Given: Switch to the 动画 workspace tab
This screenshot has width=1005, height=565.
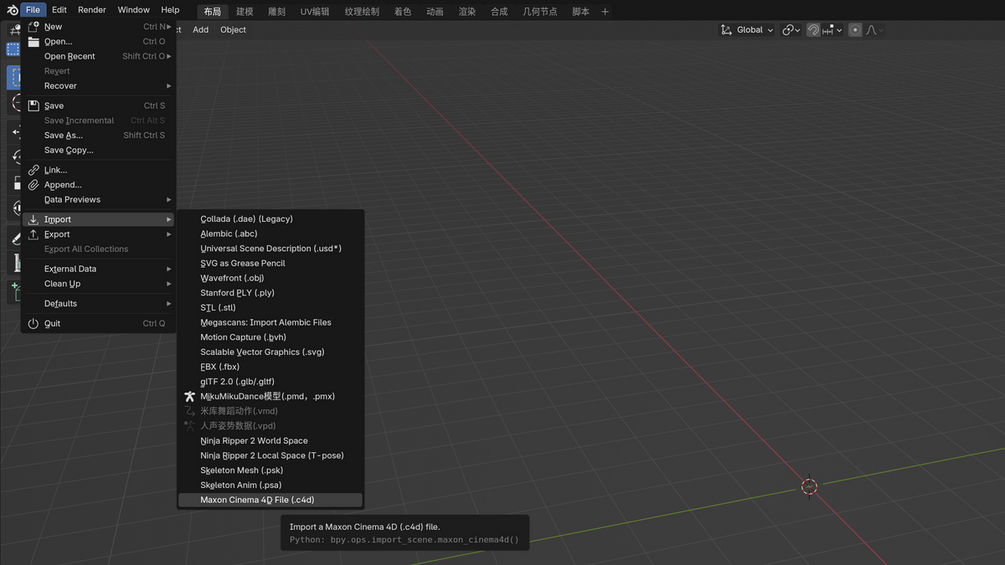Looking at the screenshot, I should [435, 12].
